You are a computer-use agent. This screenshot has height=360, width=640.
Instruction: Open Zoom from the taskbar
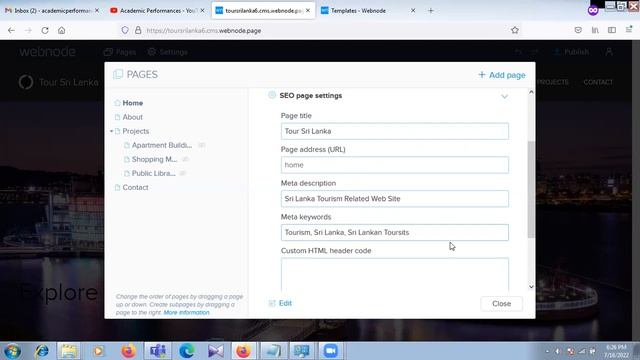tap(330, 351)
